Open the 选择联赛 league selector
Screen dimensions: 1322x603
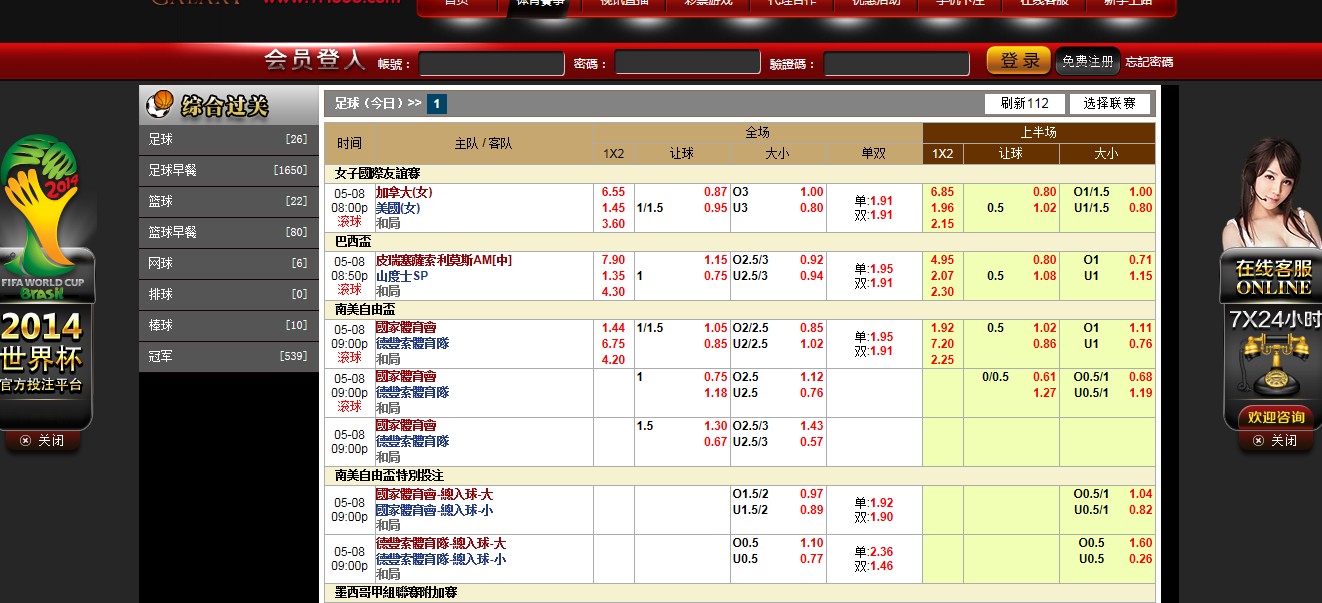[x=1108, y=102]
